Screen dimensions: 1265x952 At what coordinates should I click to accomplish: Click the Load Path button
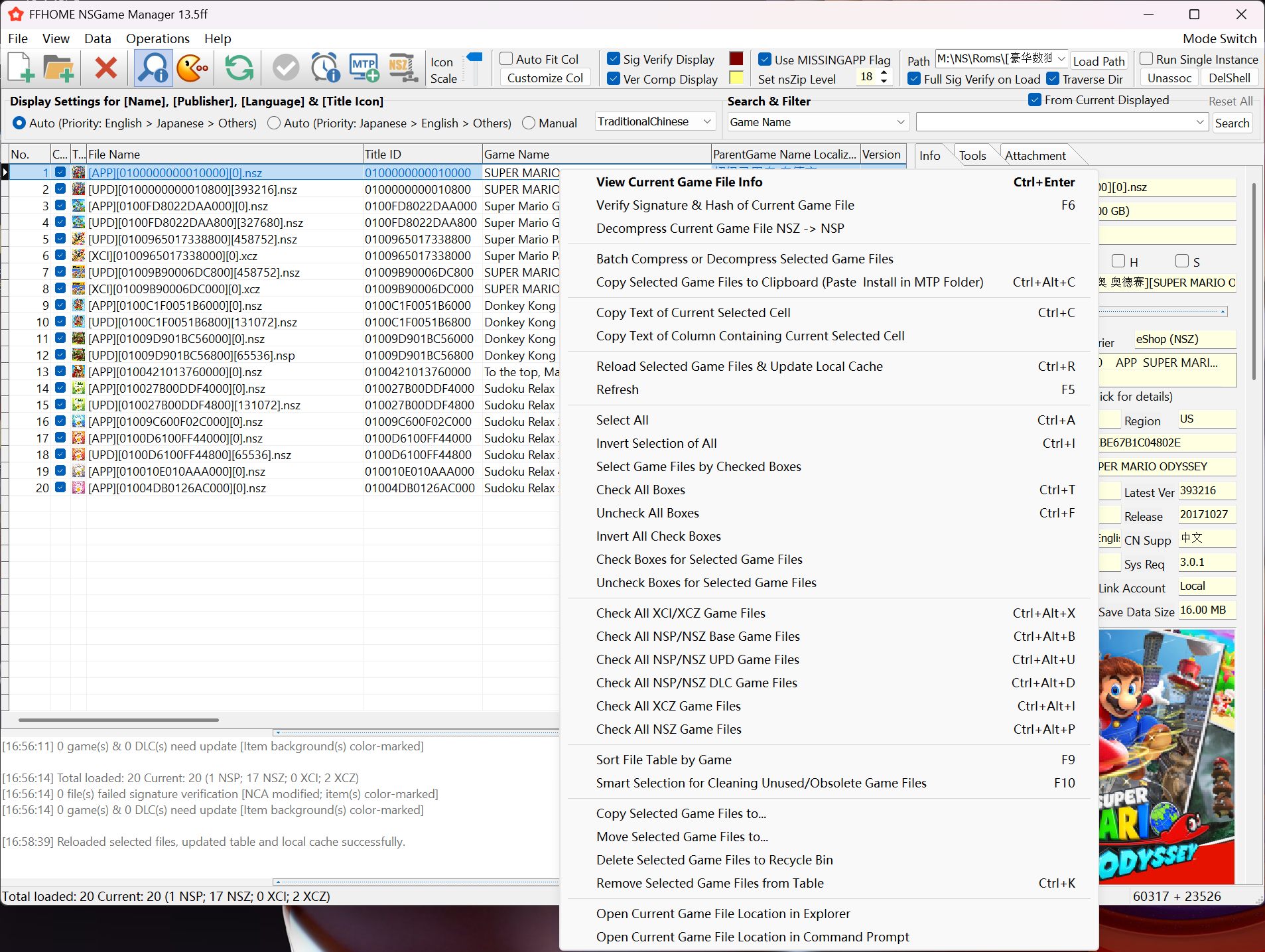(x=1099, y=61)
